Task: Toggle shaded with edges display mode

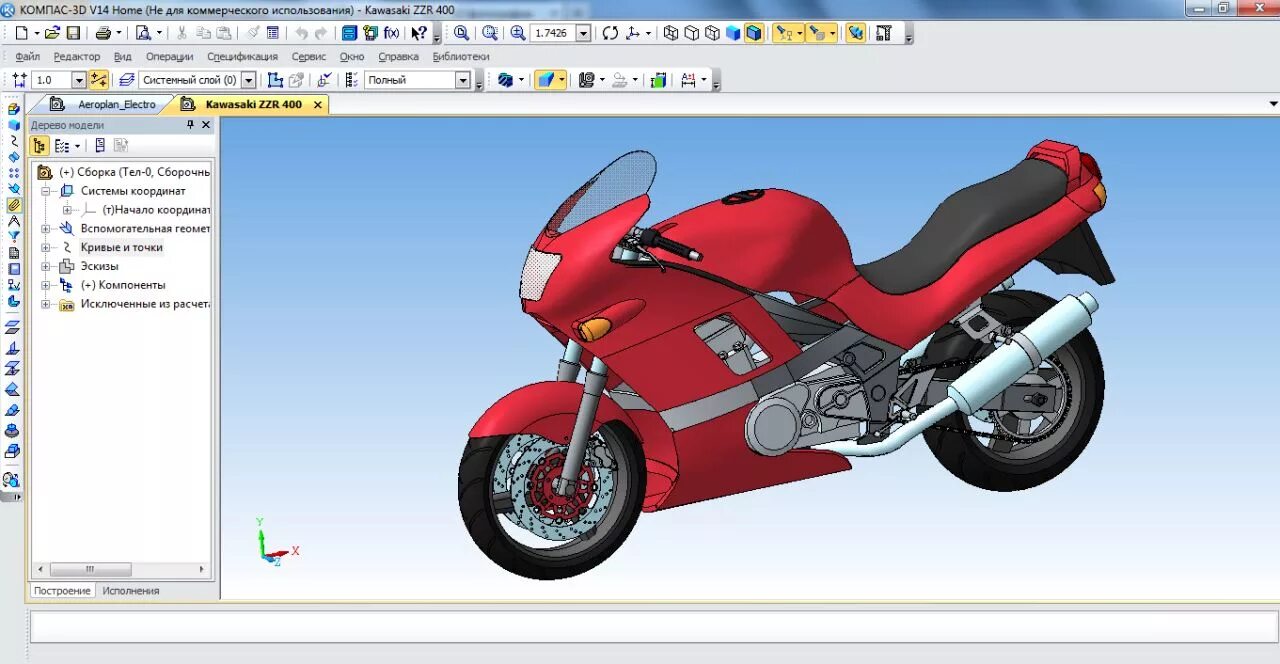Action: [x=754, y=33]
